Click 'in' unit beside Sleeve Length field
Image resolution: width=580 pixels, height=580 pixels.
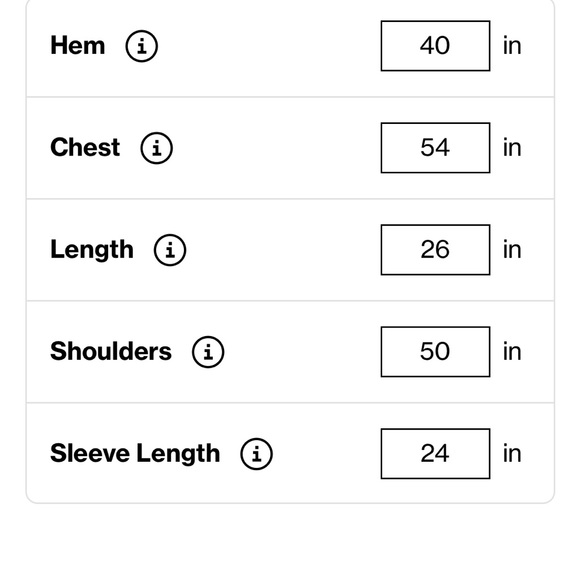tap(512, 454)
